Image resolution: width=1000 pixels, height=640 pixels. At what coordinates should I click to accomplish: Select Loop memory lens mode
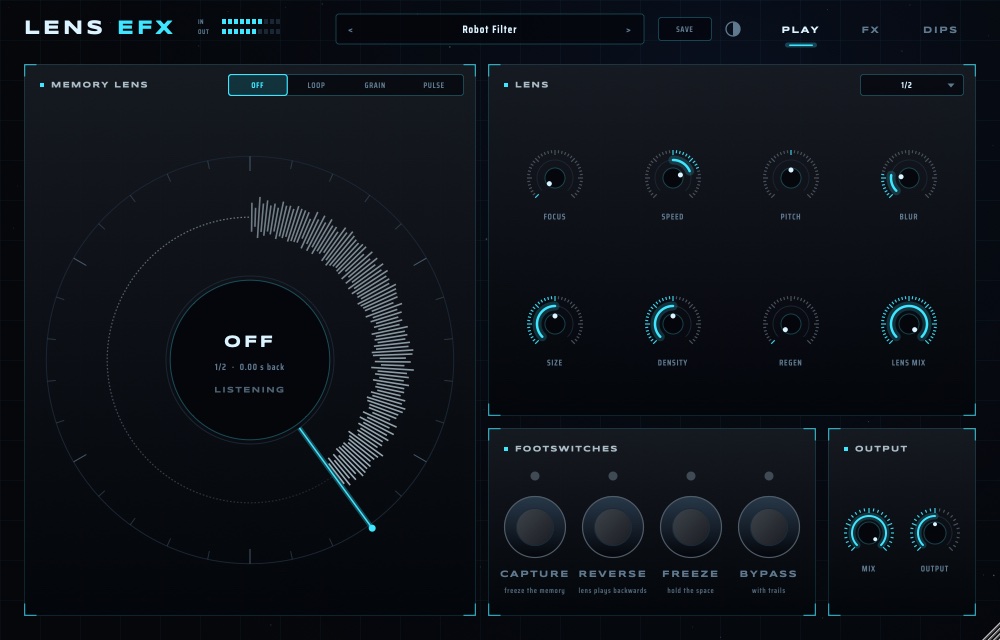point(316,85)
